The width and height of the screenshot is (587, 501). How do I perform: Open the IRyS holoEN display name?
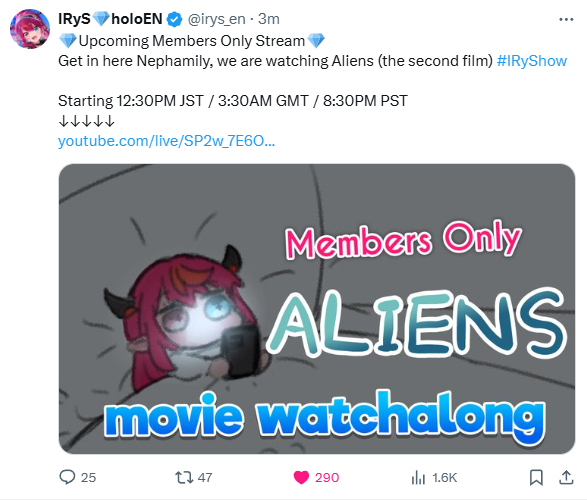click(x=110, y=19)
